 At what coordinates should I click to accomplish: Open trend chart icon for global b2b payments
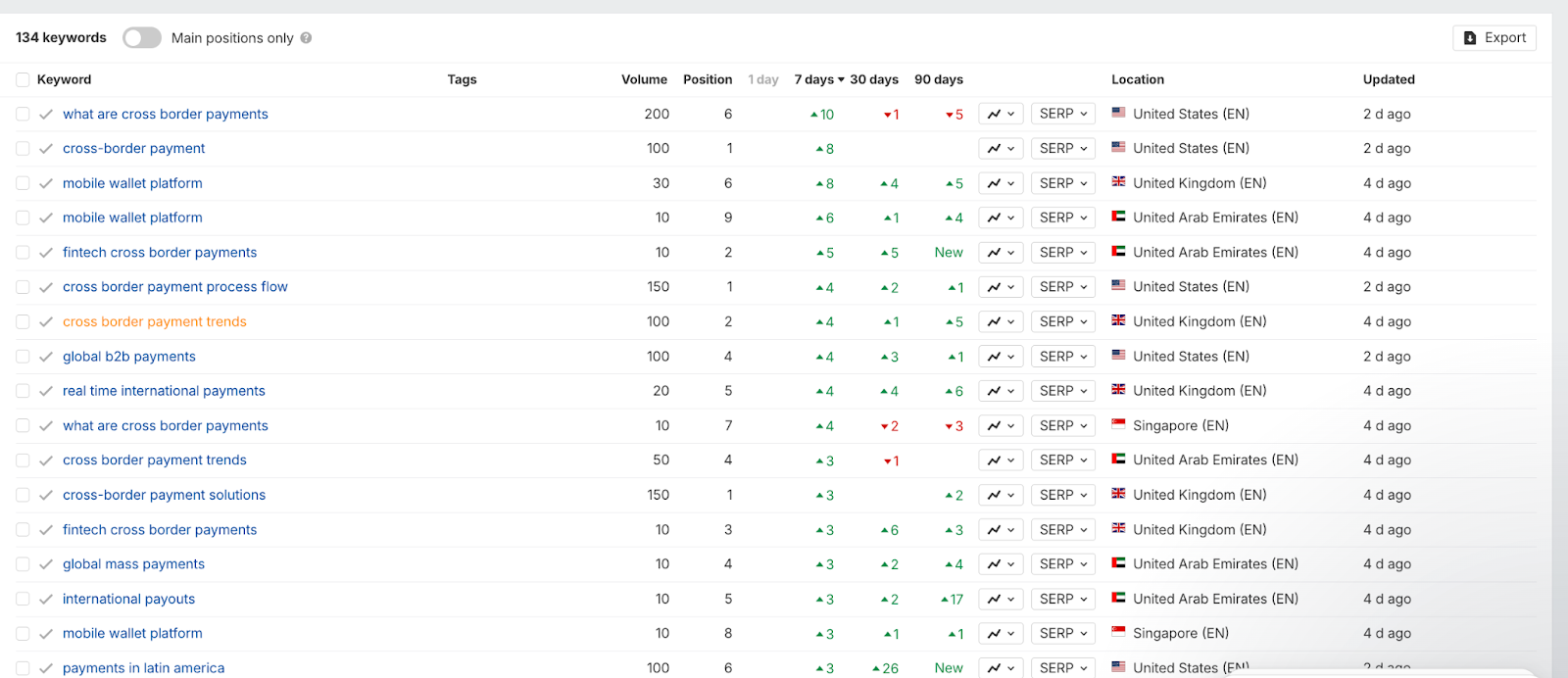[1001, 357]
